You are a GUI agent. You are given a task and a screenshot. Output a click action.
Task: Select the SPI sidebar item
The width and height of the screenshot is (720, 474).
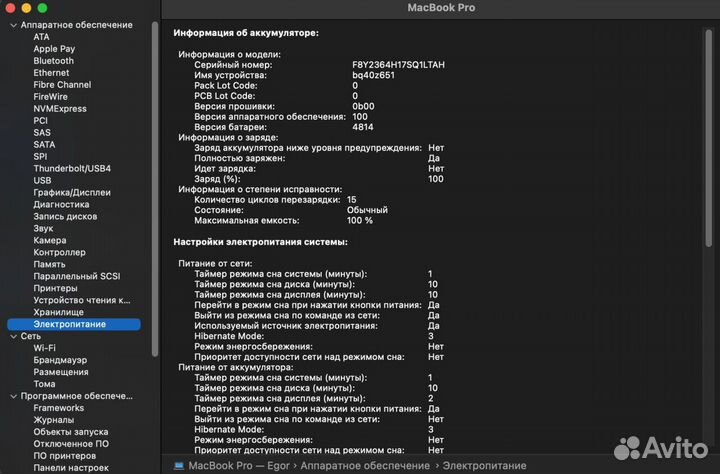[x=40, y=156]
